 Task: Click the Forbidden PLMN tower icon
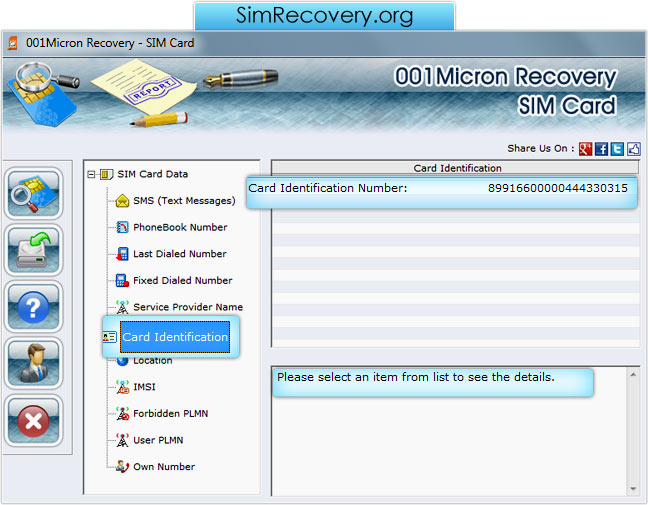122,413
